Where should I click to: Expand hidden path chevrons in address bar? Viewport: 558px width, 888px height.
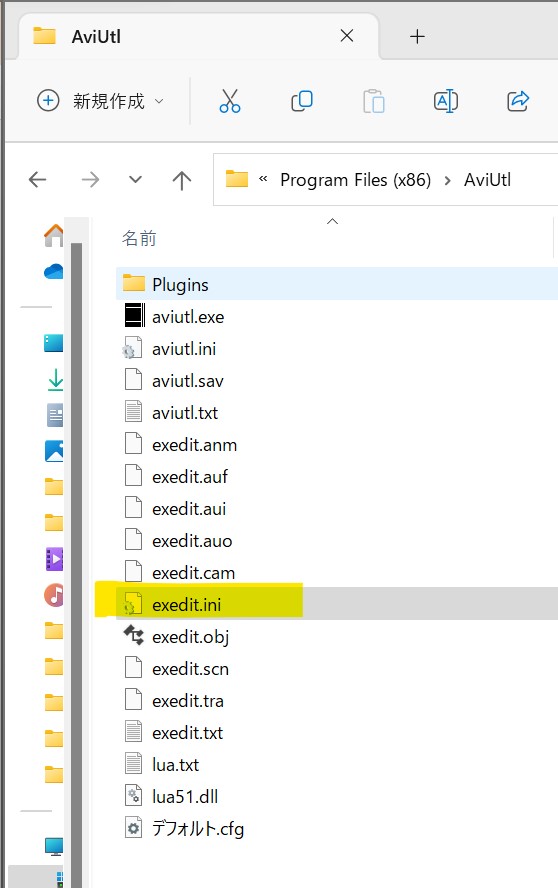(x=263, y=180)
